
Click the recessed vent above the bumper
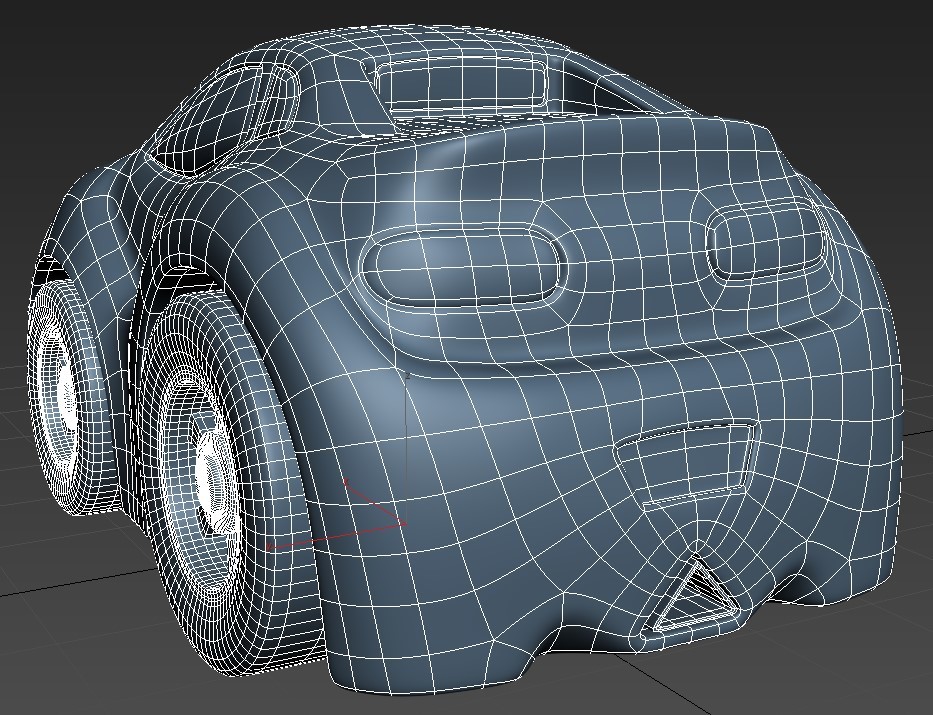coord(690,460)
